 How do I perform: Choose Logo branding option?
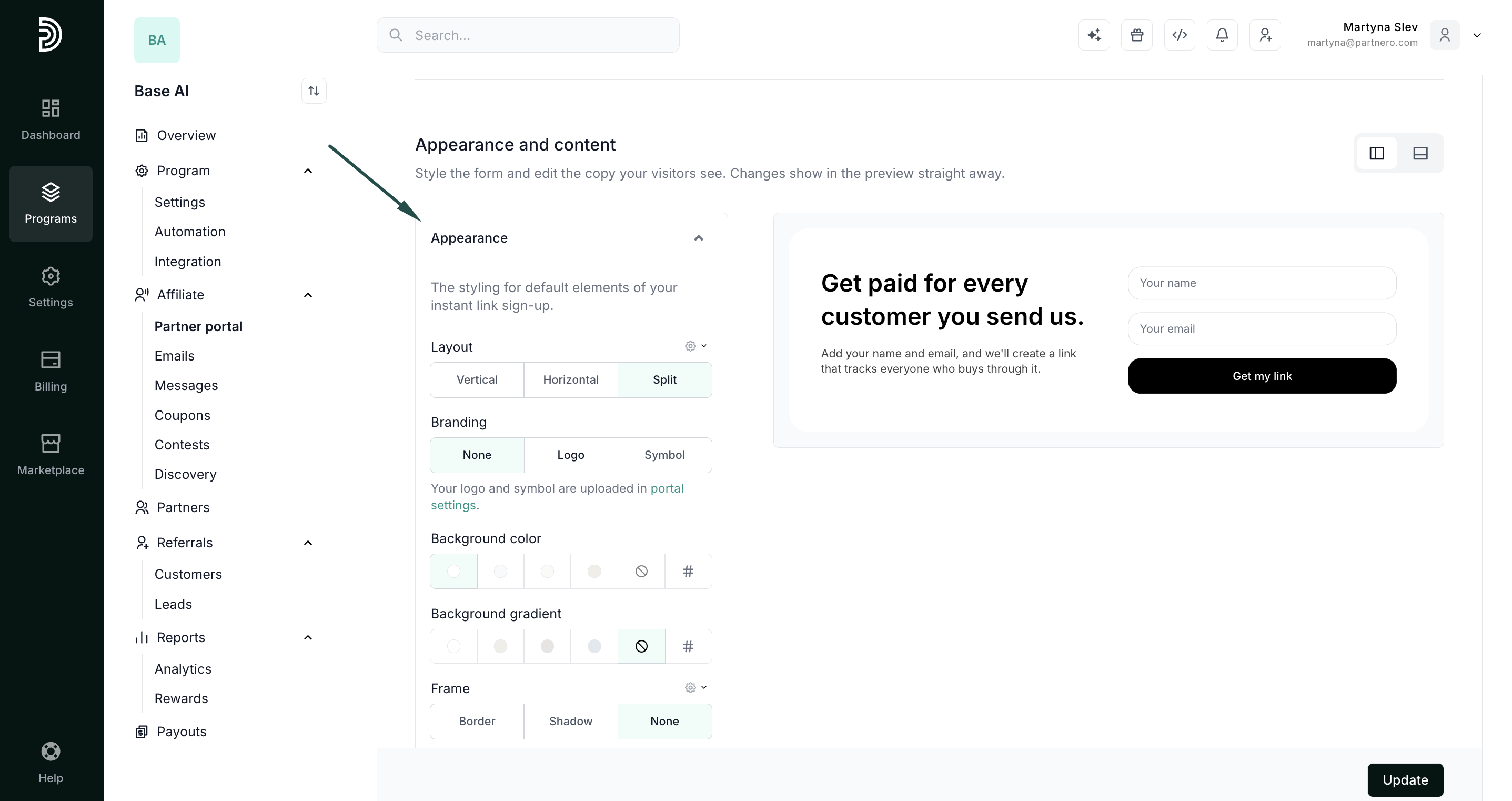pyautogui.click(x=571, y=455)
